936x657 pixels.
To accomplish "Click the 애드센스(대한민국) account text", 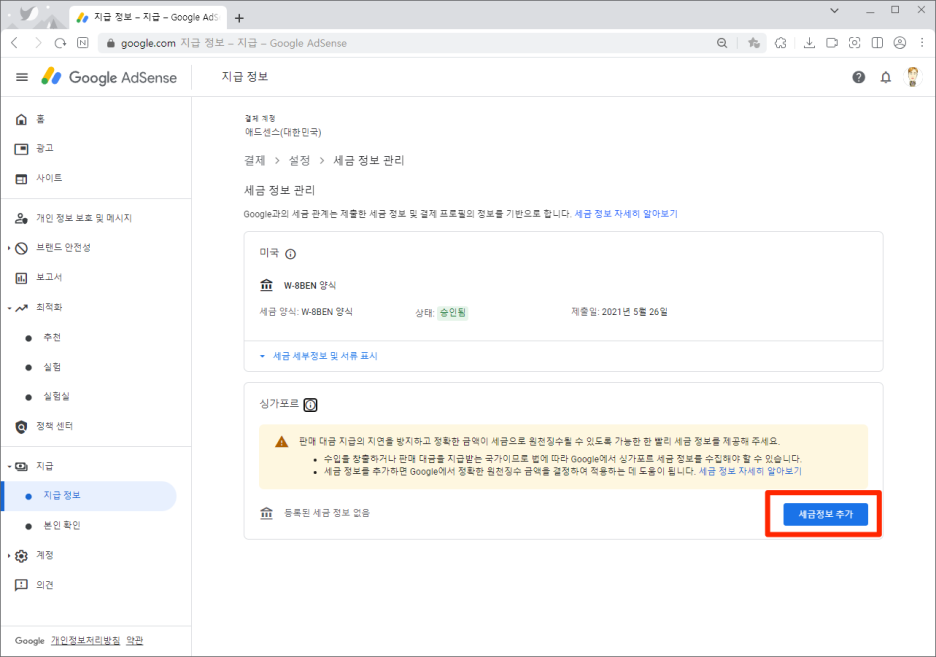I will click(x=283, y=132).
